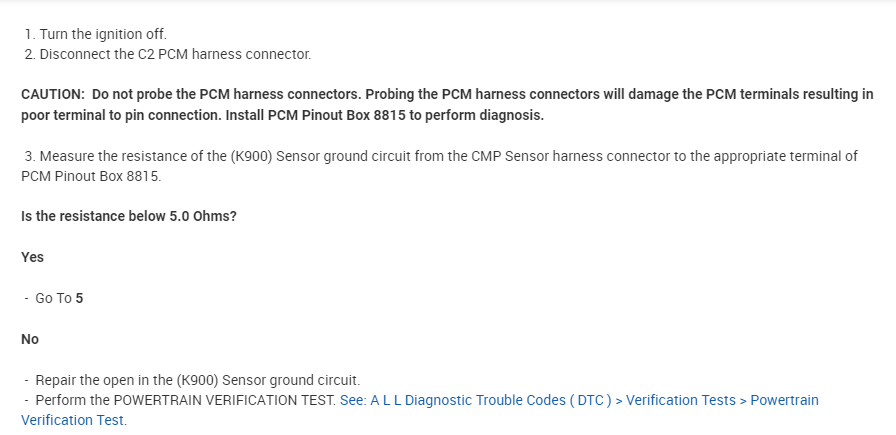Click the bold 'No' answer heading

tap(30, 339)
